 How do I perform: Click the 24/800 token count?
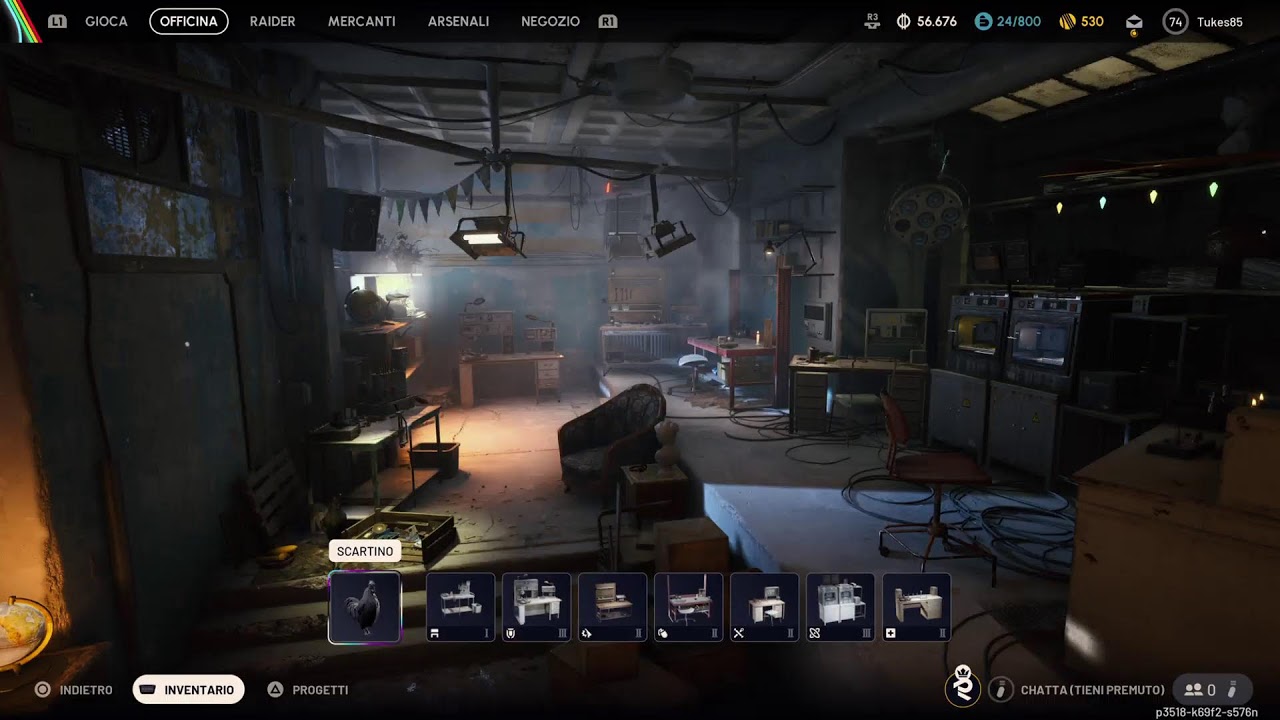1019,21
